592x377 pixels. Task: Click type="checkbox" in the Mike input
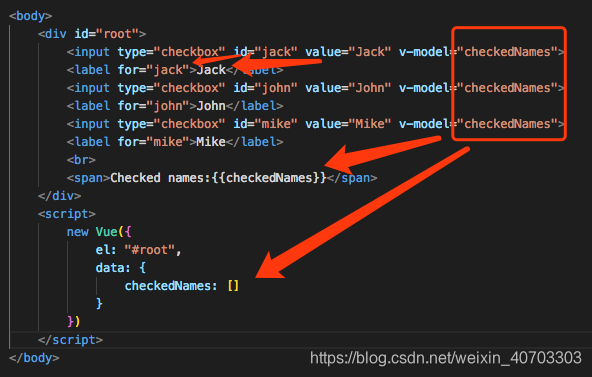[171, 124]
